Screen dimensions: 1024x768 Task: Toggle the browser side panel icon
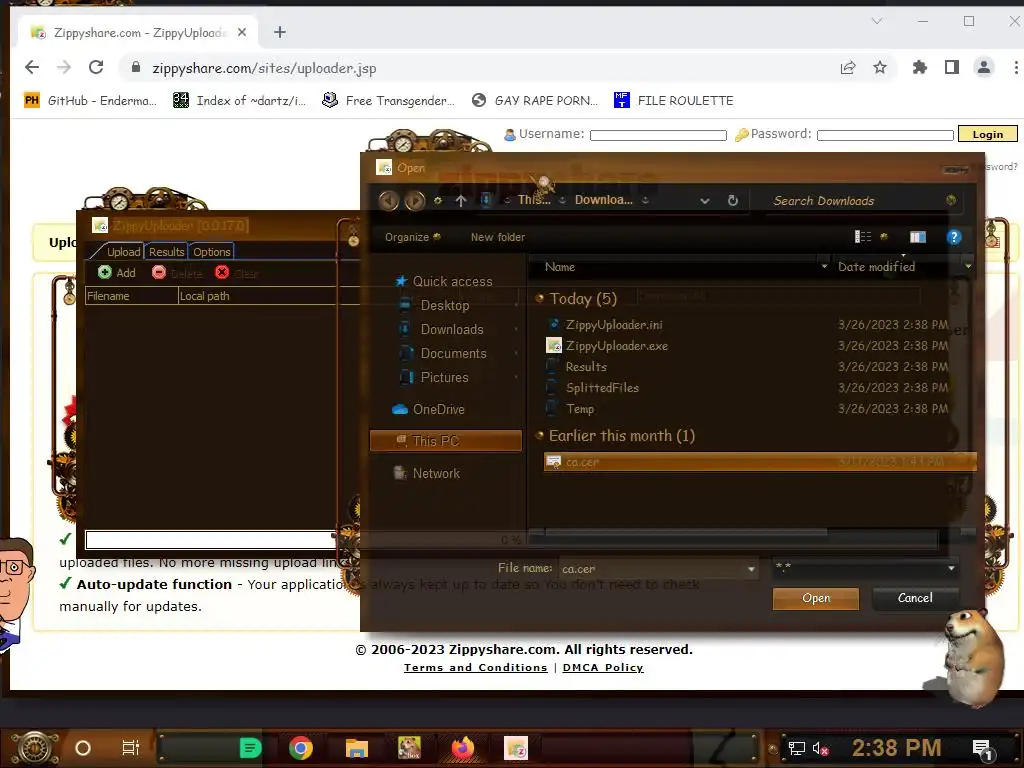(952, 67)
